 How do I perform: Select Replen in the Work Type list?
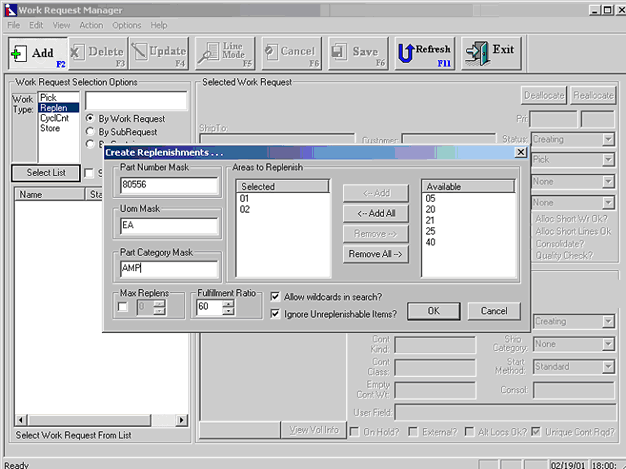[59, 108]
